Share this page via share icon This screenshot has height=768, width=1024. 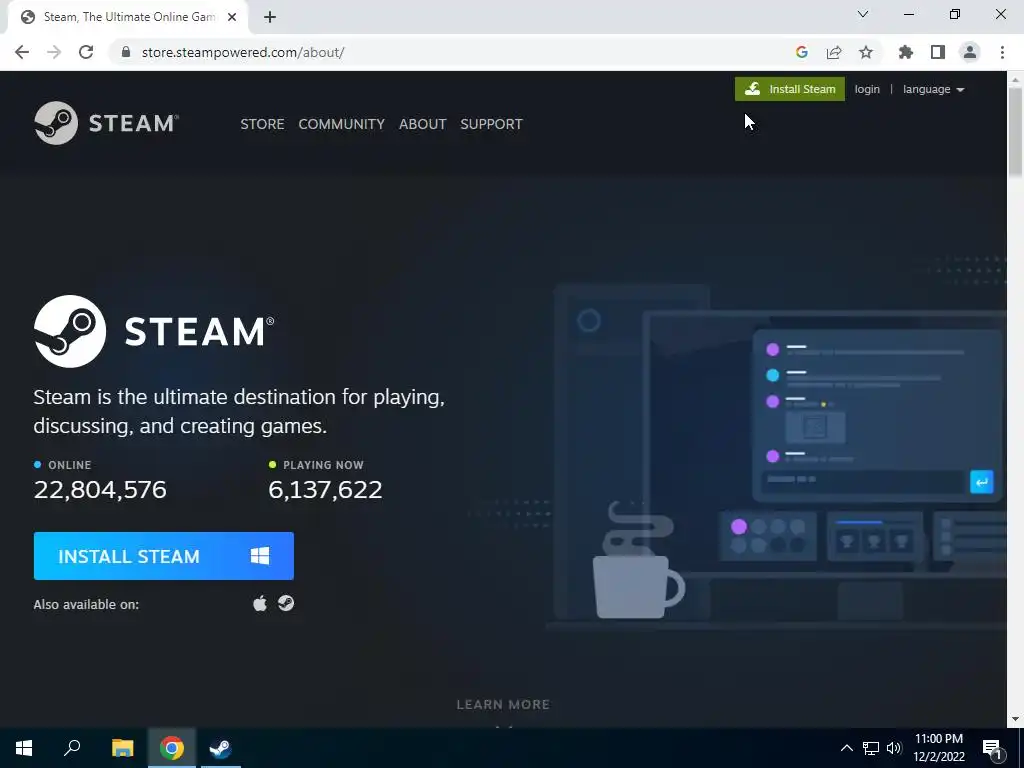click(x=834, y=52)
